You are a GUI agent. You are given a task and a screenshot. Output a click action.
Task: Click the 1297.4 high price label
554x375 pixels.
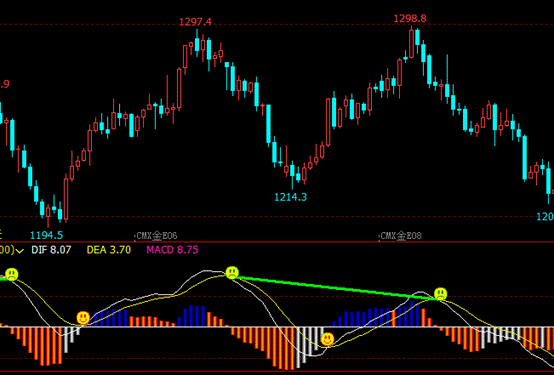pos(195,22)
